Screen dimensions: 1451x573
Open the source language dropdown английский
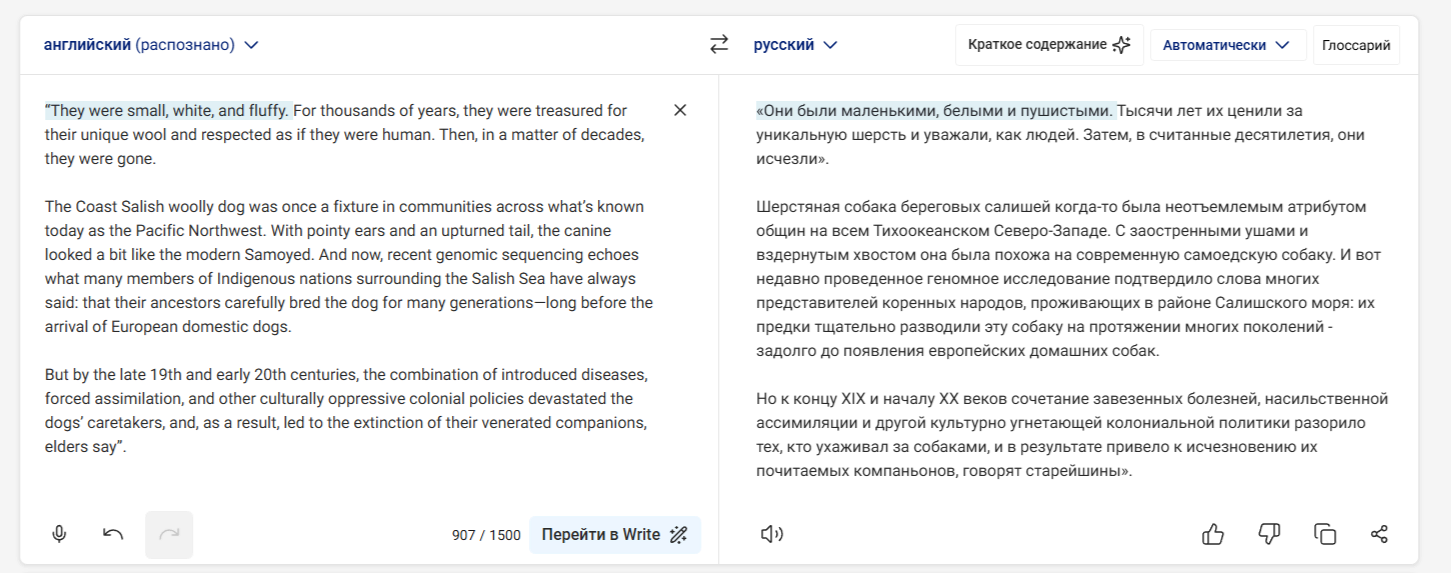pos(151,45)
